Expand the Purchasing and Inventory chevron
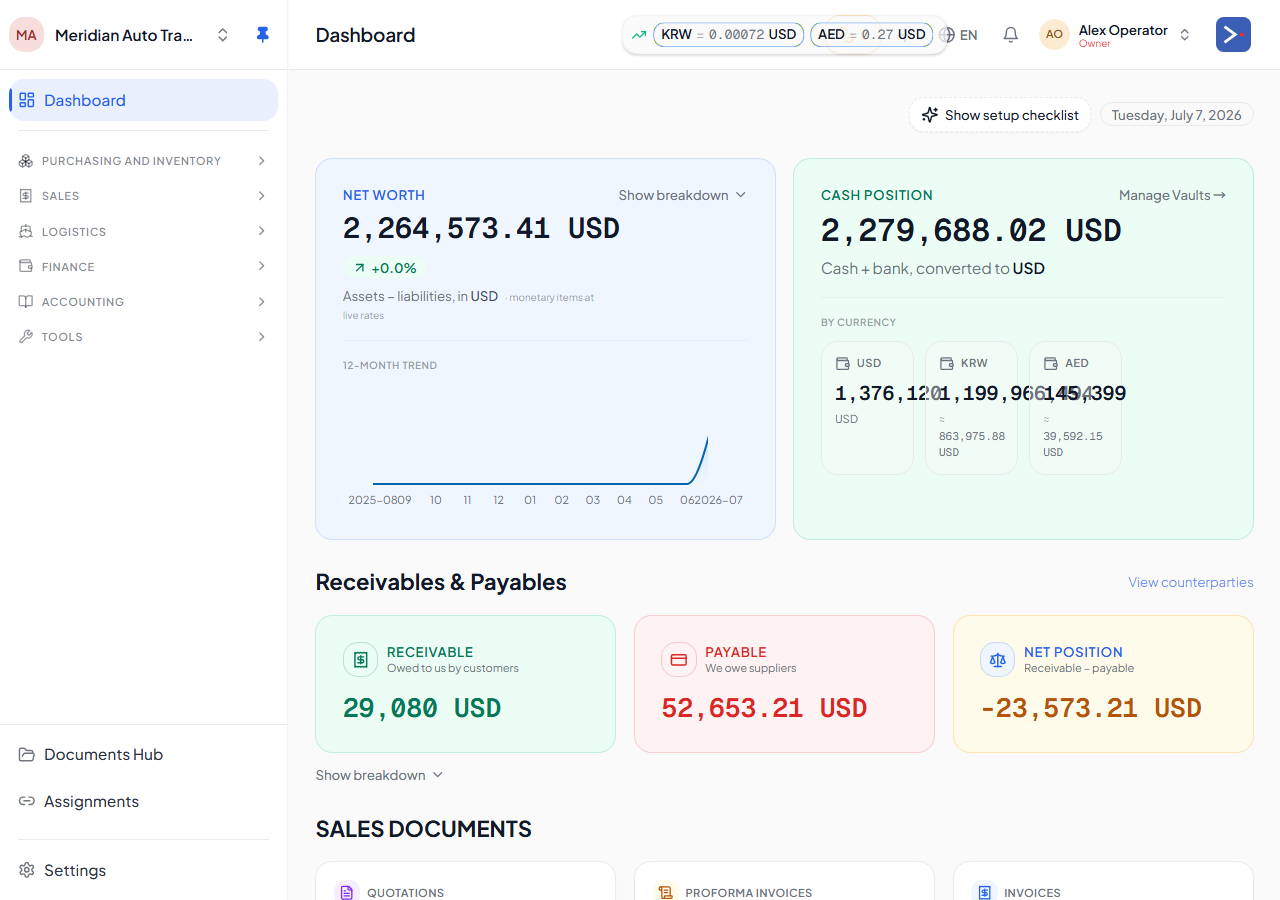Screen dimensions: 1280x900 pyautogui.click(x=261, y=161)
